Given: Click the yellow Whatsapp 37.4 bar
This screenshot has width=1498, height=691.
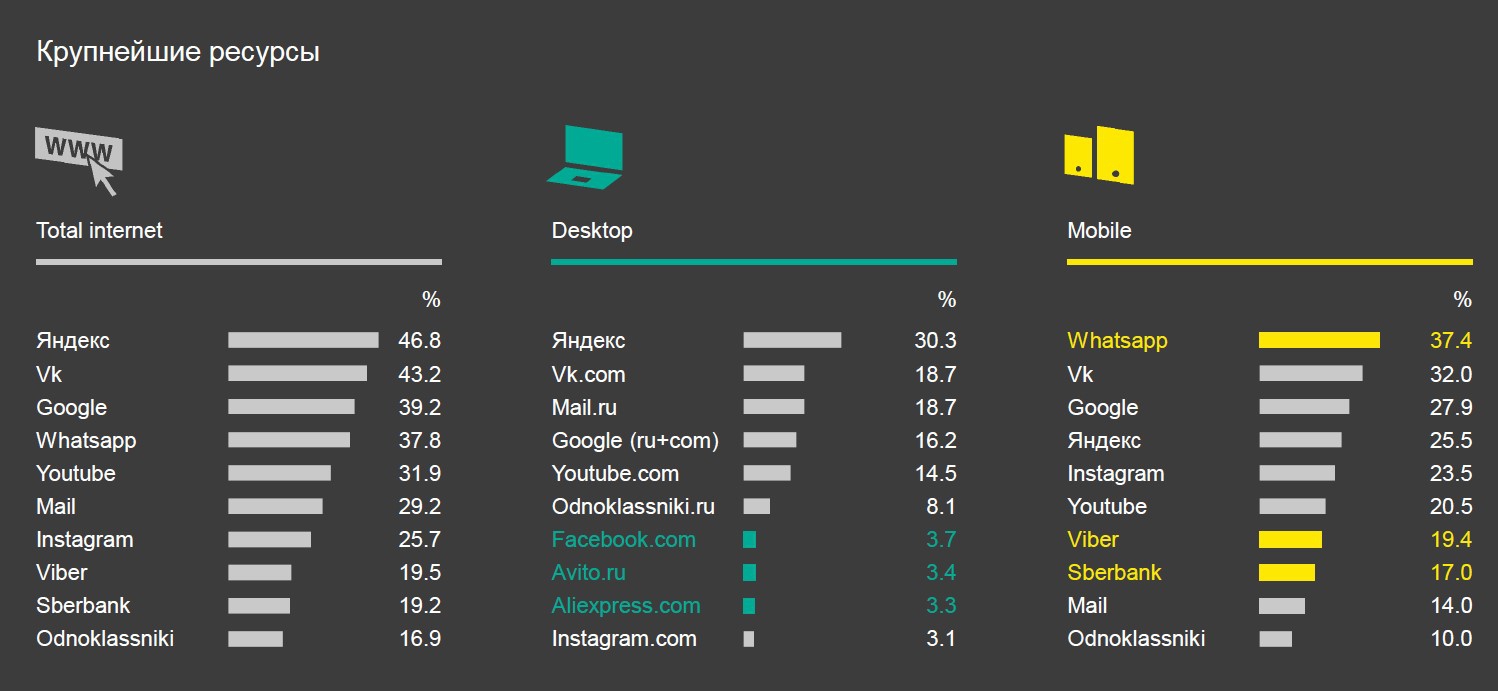Looking at the screenshot, I should 1319,341.
